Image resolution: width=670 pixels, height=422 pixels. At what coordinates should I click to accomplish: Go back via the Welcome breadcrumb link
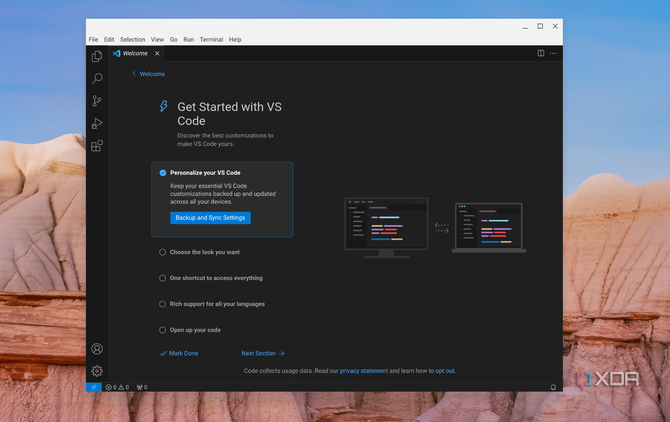(x=148, y=74)
